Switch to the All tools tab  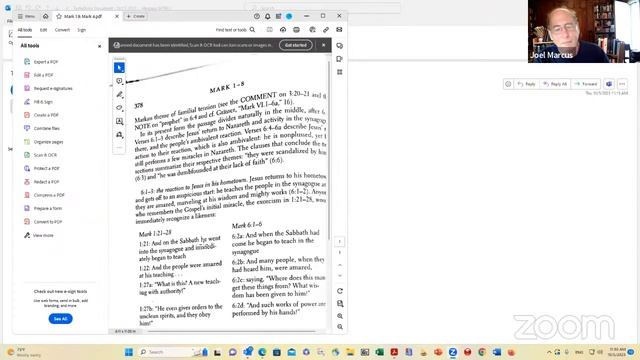(25, 30)
